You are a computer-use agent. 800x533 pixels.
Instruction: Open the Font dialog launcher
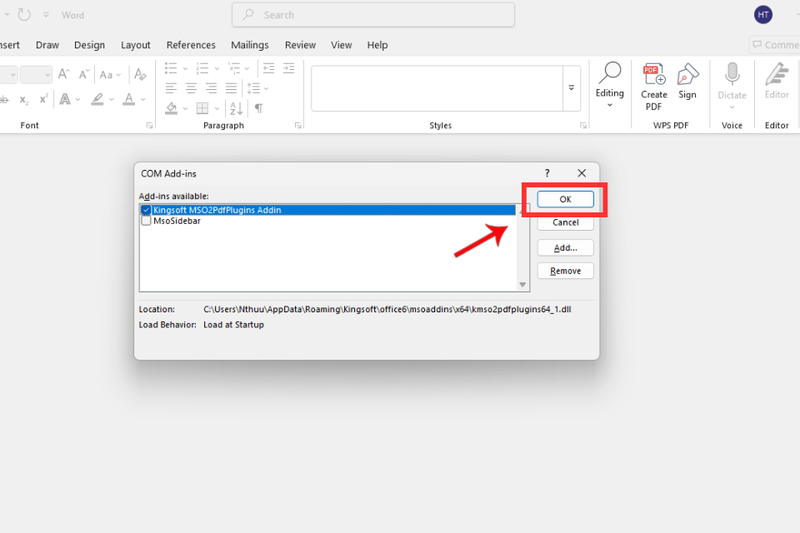pyautogui.click(x=149, y=125)
